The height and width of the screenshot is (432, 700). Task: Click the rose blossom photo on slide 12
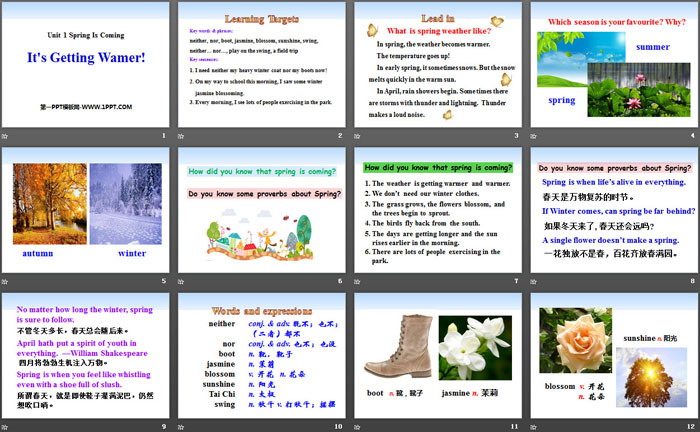tap(576, 341)
